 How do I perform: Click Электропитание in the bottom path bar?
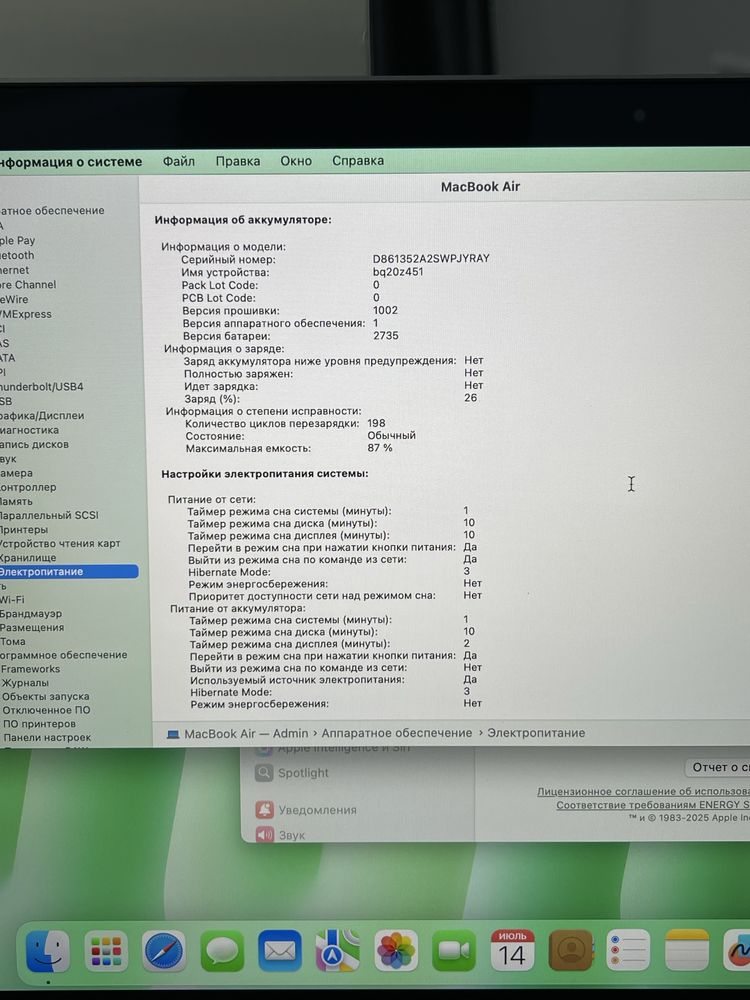[536, 733]
